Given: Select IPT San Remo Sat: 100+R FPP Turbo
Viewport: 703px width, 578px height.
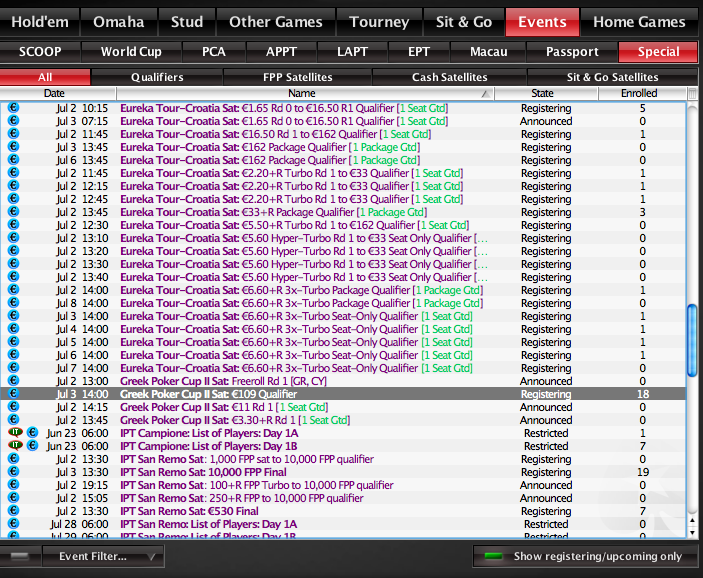Looking at the screenshot, I should click(x=343, y=485).
